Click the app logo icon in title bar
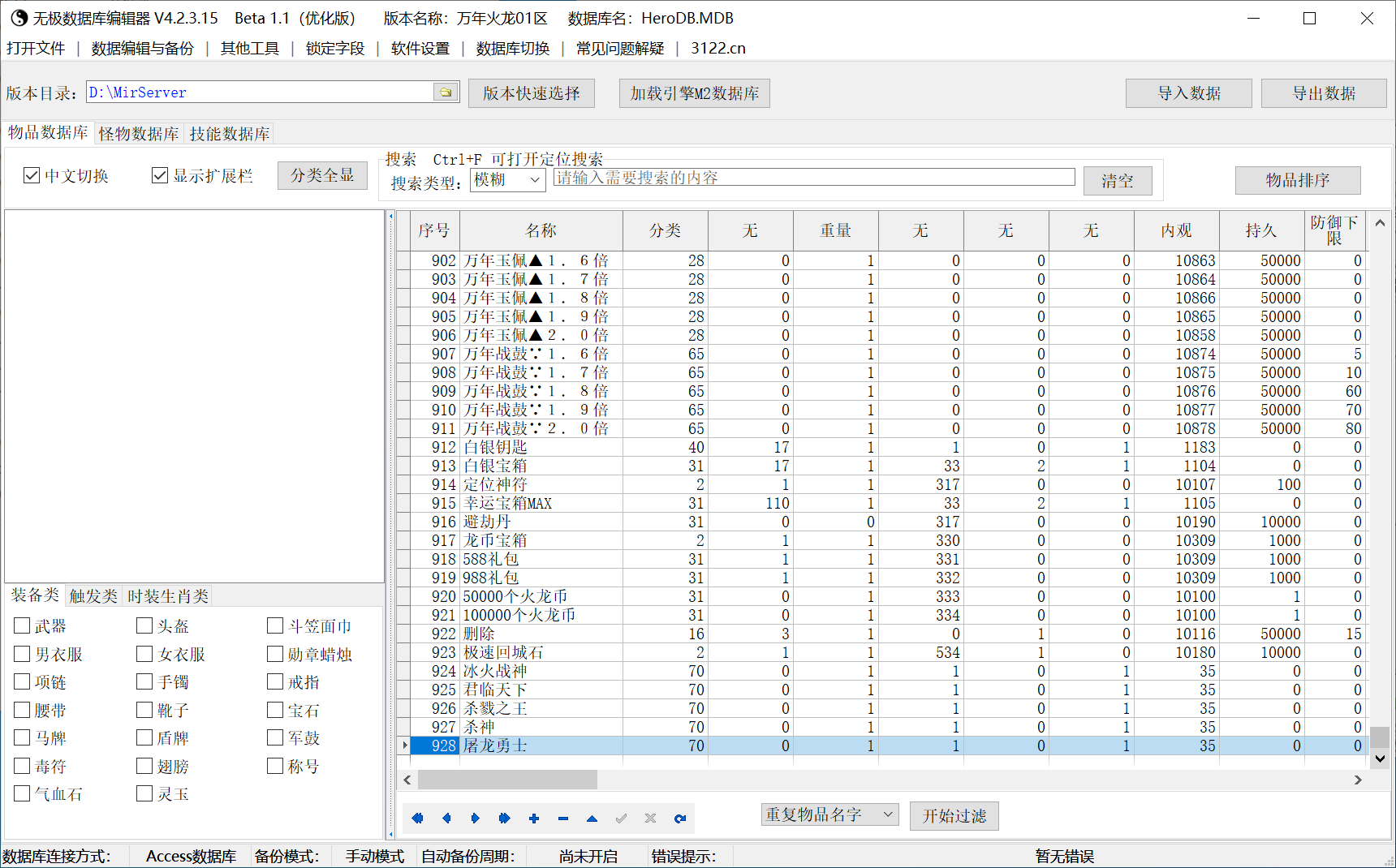This screenshot has height=868, width=1396. pos(18,18)
